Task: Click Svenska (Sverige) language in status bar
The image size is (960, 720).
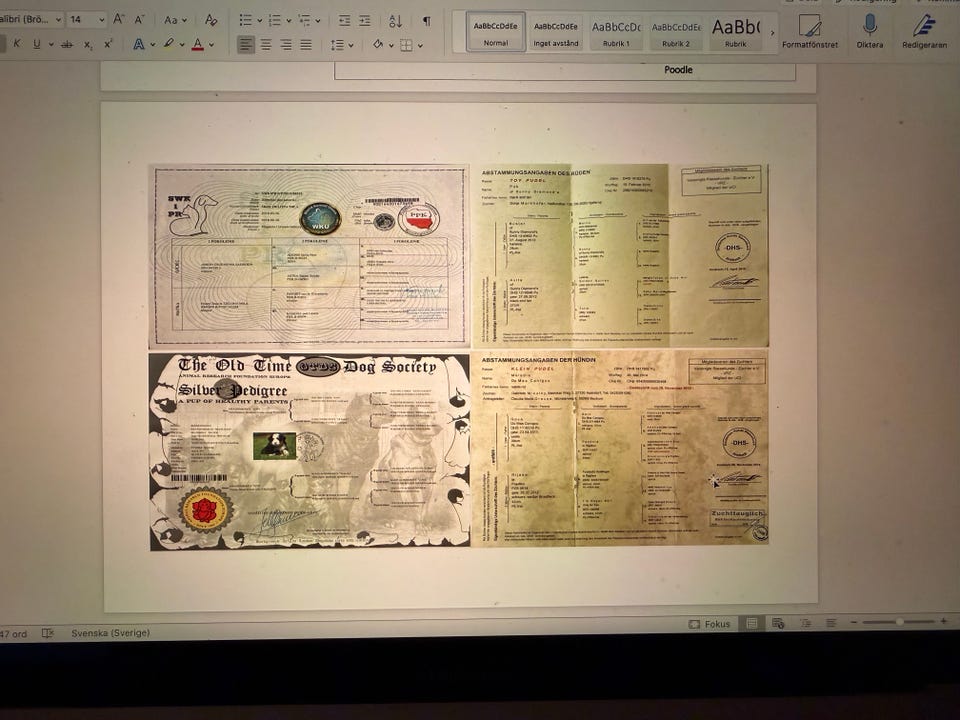Action: pyautogui.click(x=110, y=633)
